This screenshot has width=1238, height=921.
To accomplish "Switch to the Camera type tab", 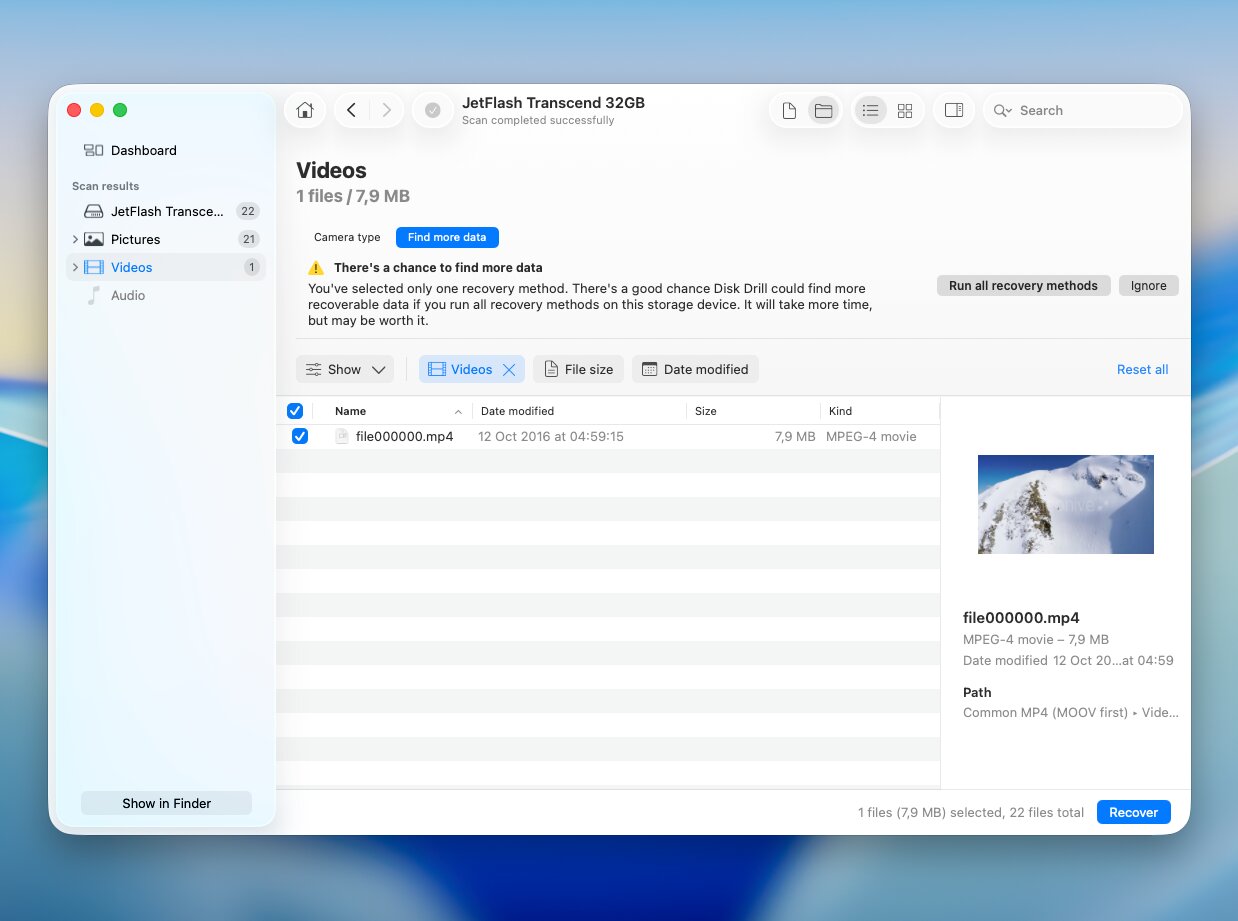I will [x=347, y=237].
